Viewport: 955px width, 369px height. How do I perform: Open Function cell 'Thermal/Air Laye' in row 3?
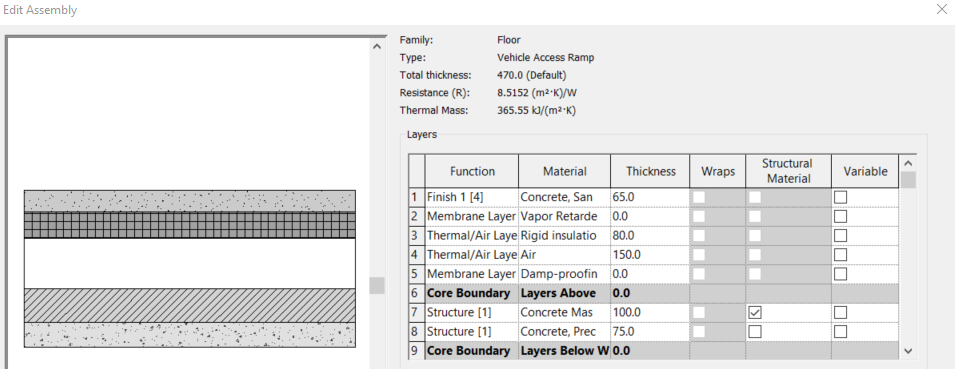[x=472, y=236]
